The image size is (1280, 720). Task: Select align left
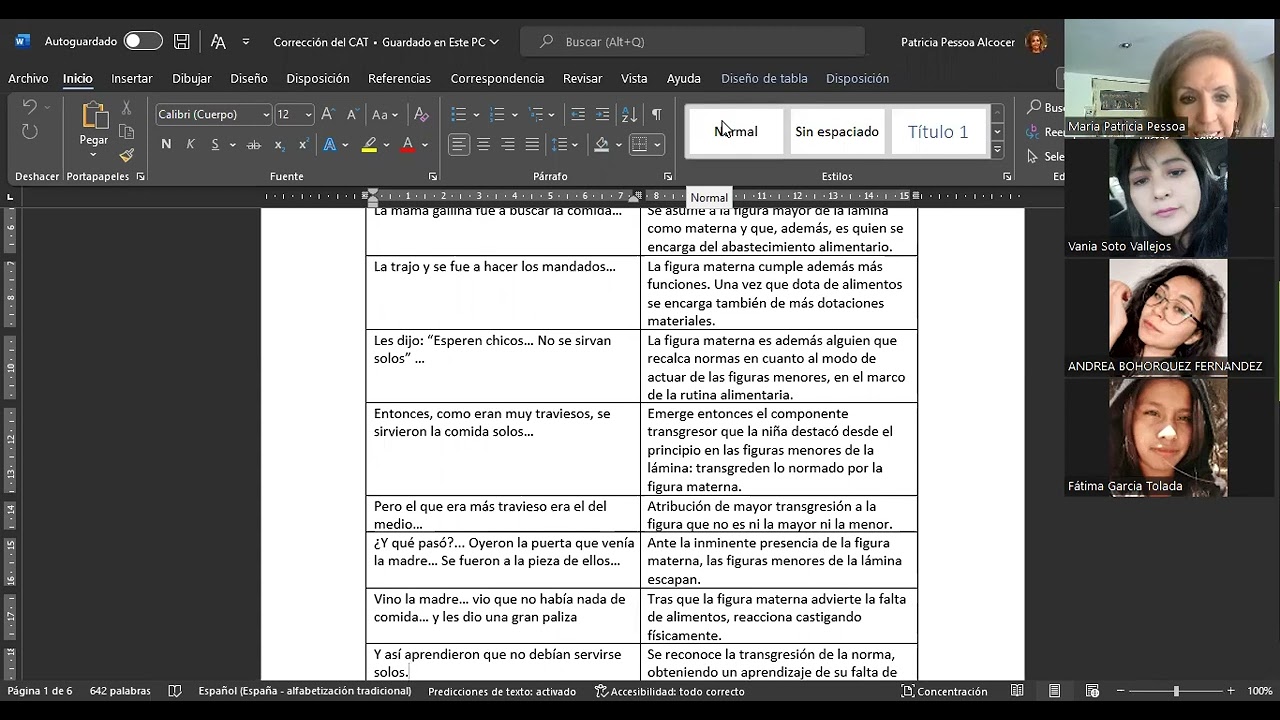tap(459, 145)
